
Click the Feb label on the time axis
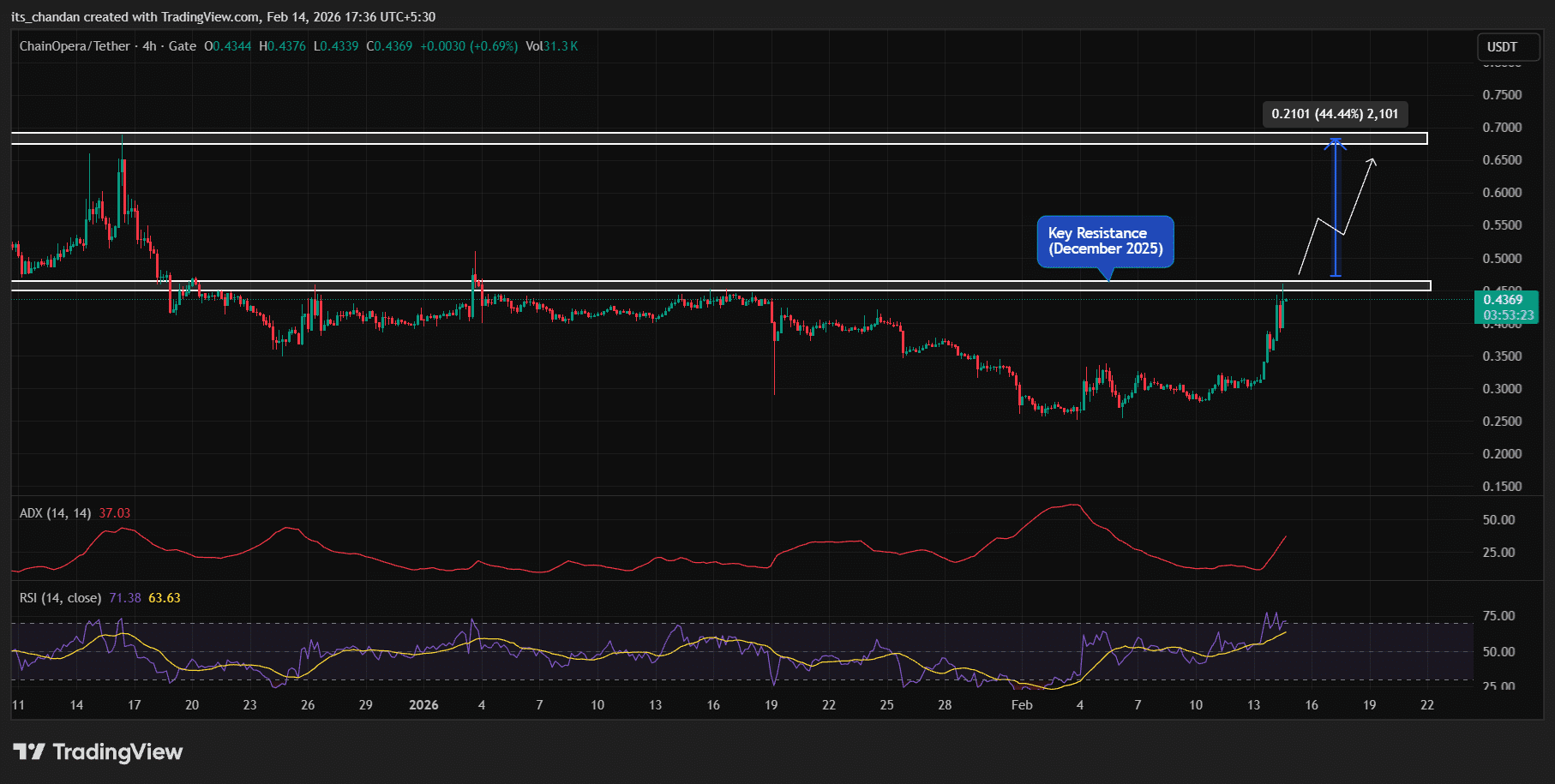[x=1021, y=704]
